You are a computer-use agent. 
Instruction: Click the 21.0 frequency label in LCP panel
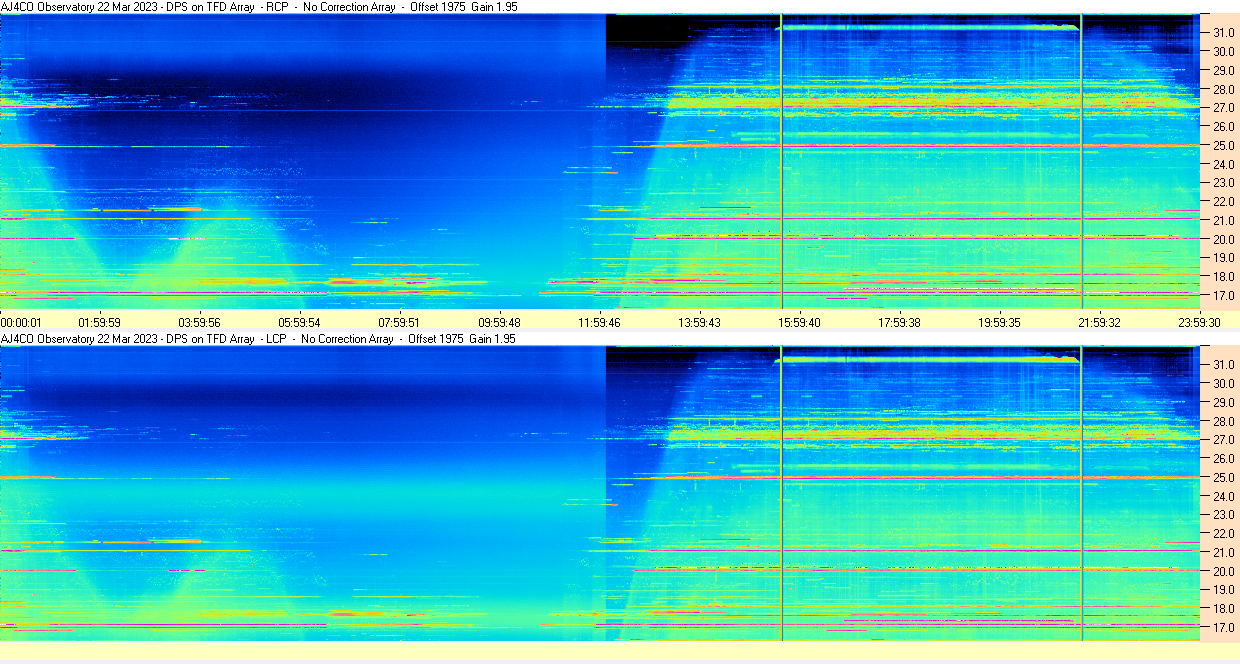(1224, 553)
